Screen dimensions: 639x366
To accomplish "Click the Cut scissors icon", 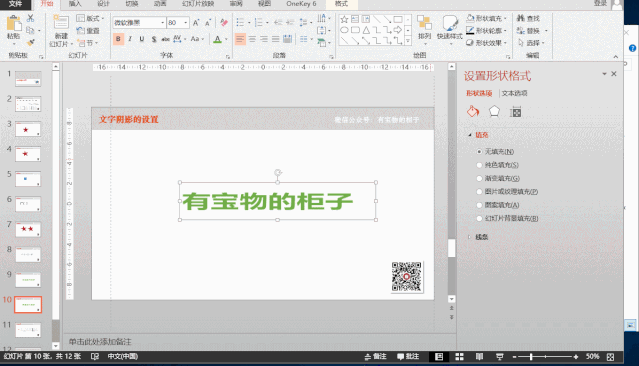I will point(31,18).
